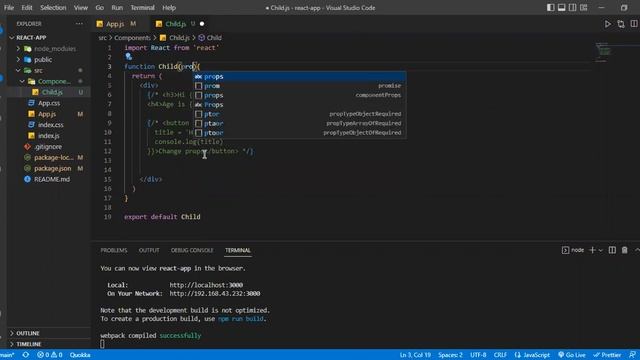The width and height of the screenshot is (640, 360).
Task: Select the node terminal instance
Action: [573, 250]
